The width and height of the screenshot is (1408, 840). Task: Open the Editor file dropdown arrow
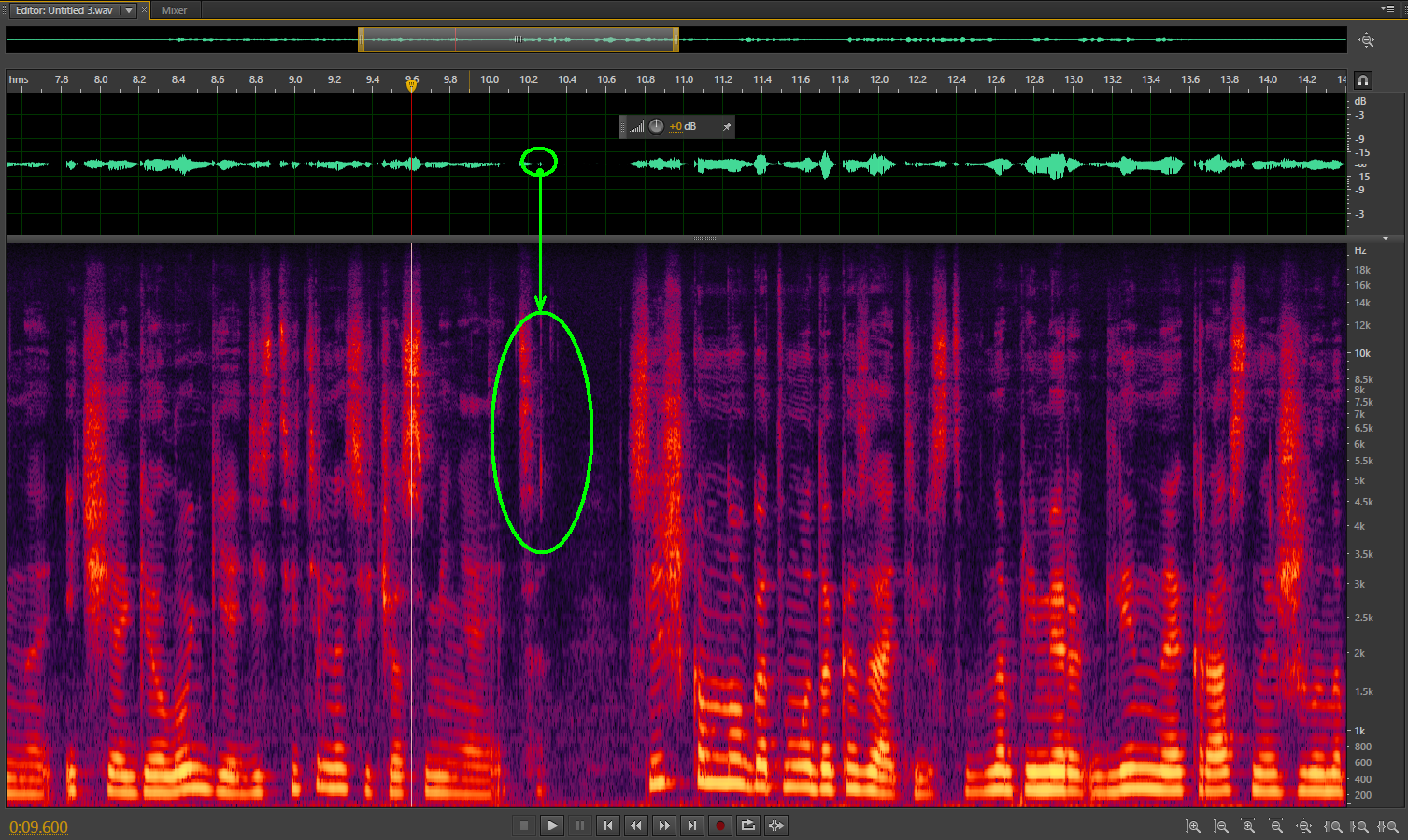pos(129,10)
